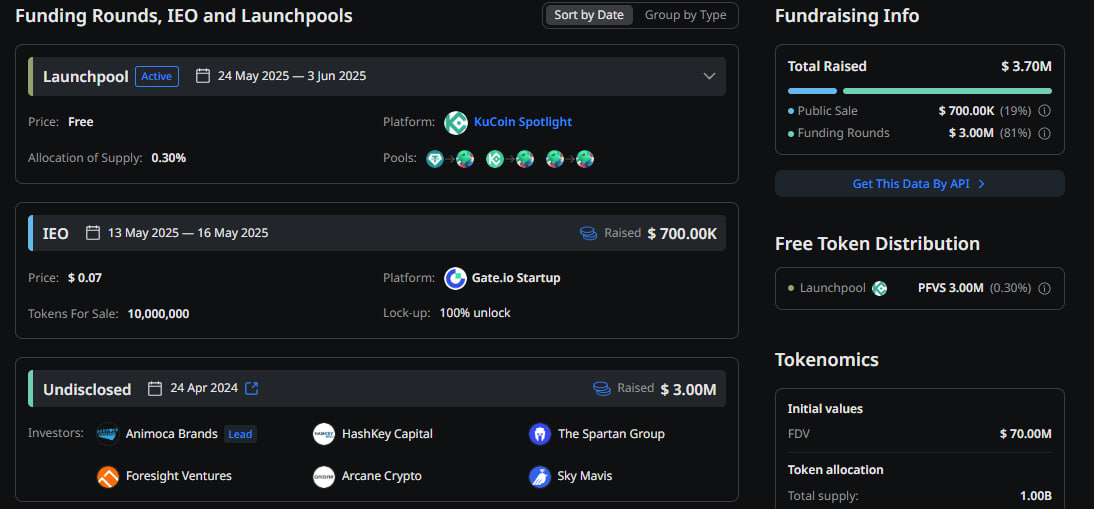Click the KuCoin Spotlight platform logo

(456, 122)
